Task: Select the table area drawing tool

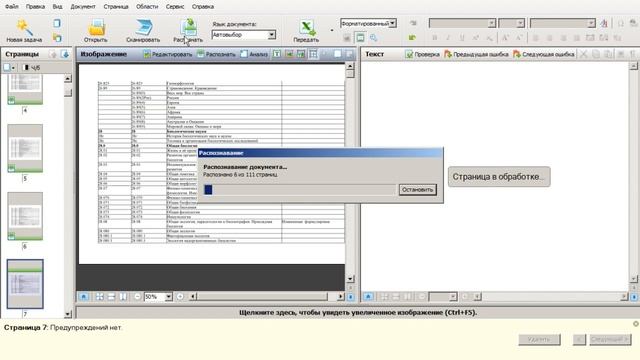Action: click(x=313, y=54)
